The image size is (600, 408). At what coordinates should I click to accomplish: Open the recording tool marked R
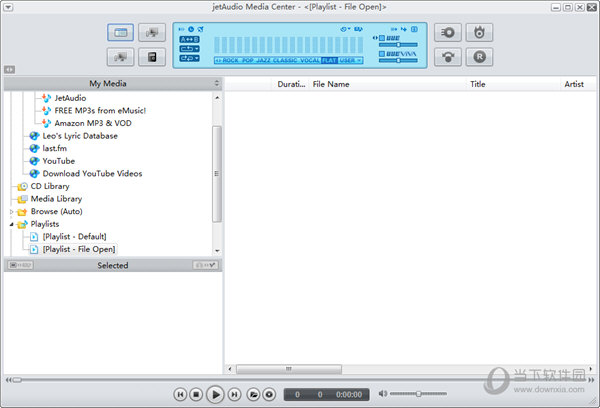(479, 57)
